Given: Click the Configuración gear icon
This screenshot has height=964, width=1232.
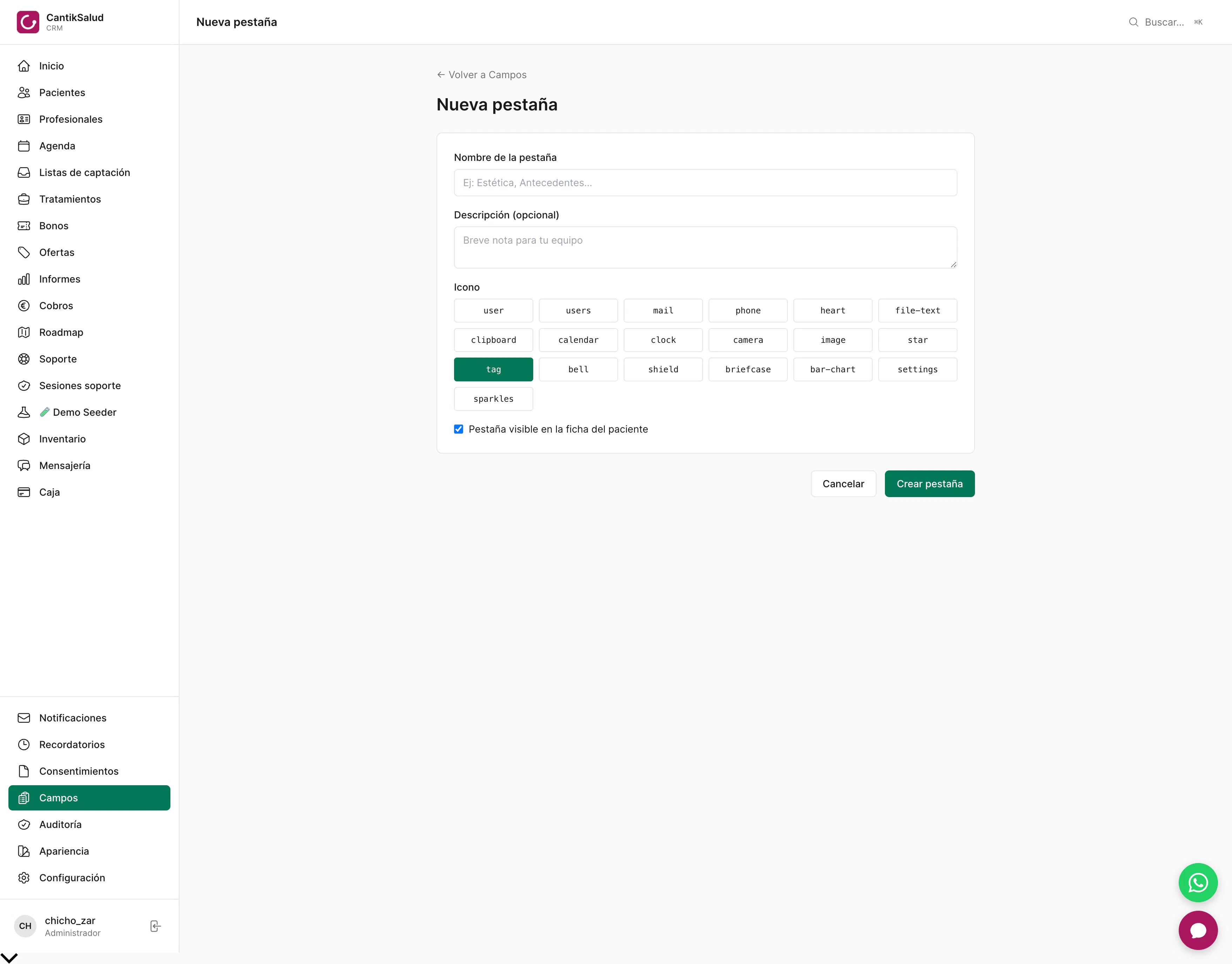Looking at the screenshot, I should click(x=24, y=878).
